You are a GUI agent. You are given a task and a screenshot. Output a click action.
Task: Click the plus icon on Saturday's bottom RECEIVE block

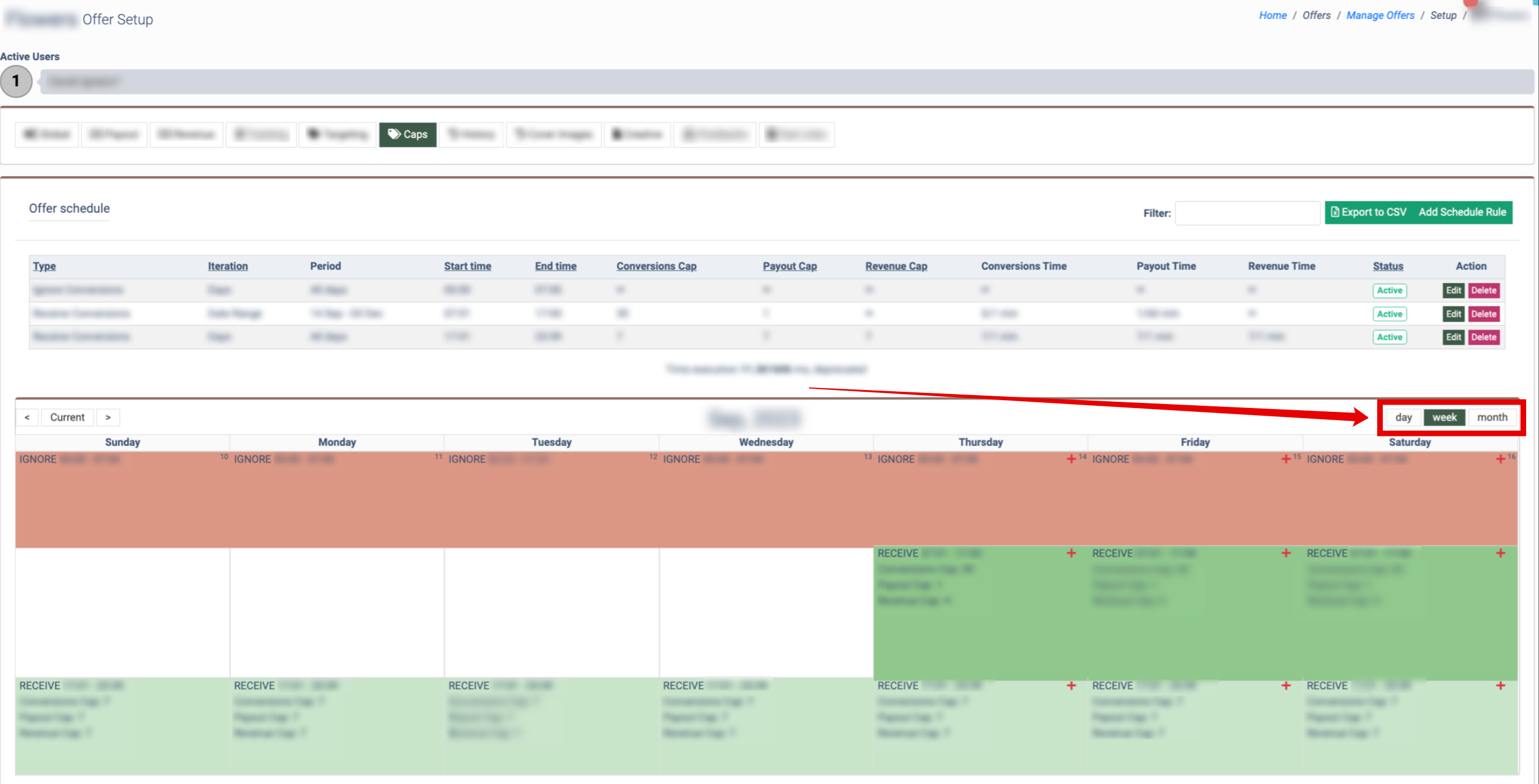tap(1500, 686)
